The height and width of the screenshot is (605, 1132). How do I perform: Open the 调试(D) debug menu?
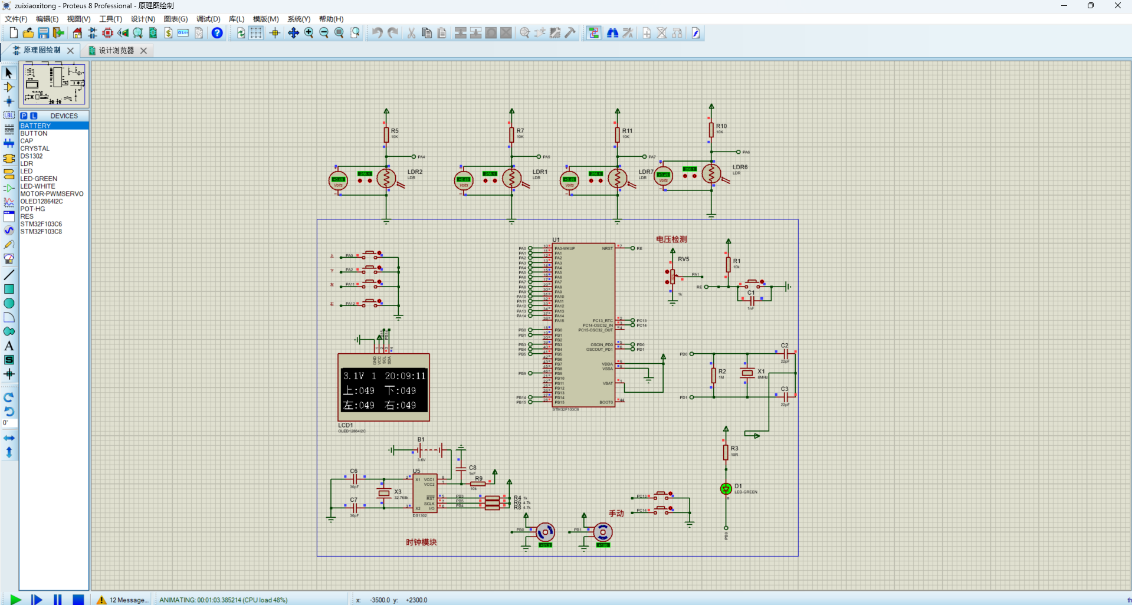(208, 19)
